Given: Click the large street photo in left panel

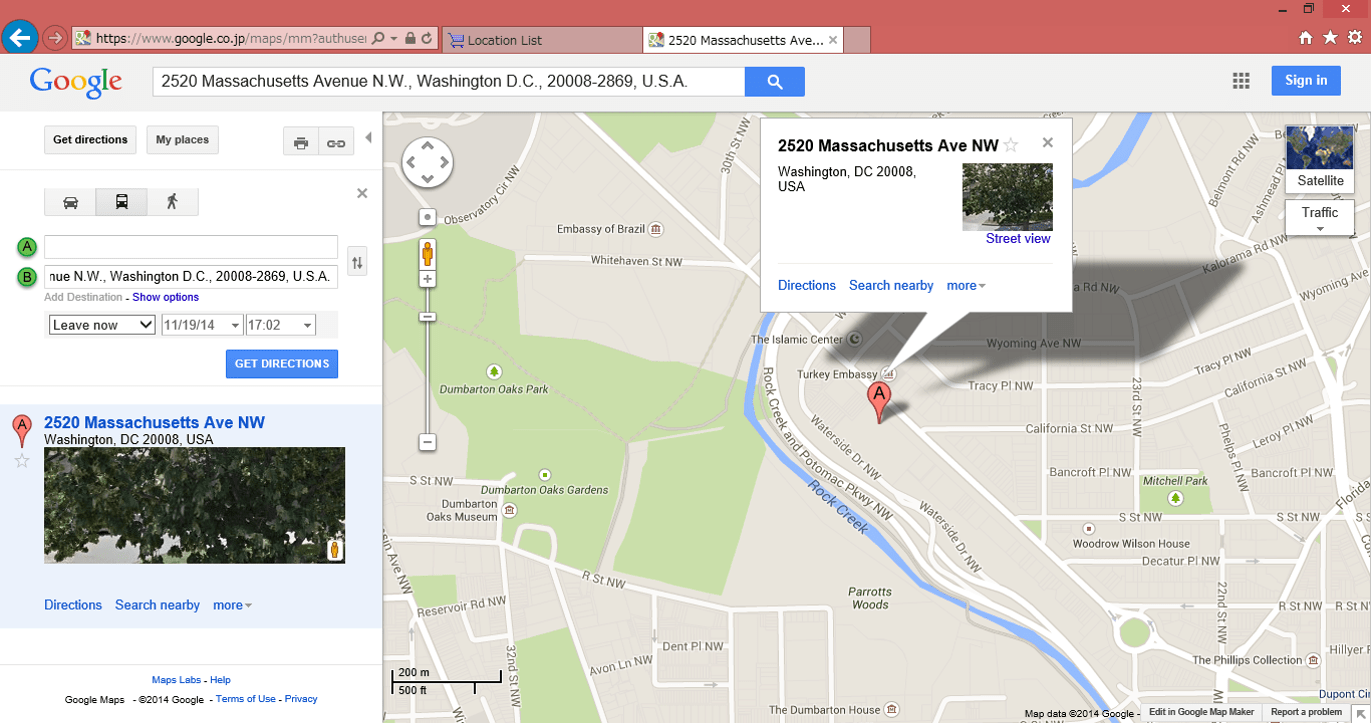Looking at the screenshot, I should [194, 505].
